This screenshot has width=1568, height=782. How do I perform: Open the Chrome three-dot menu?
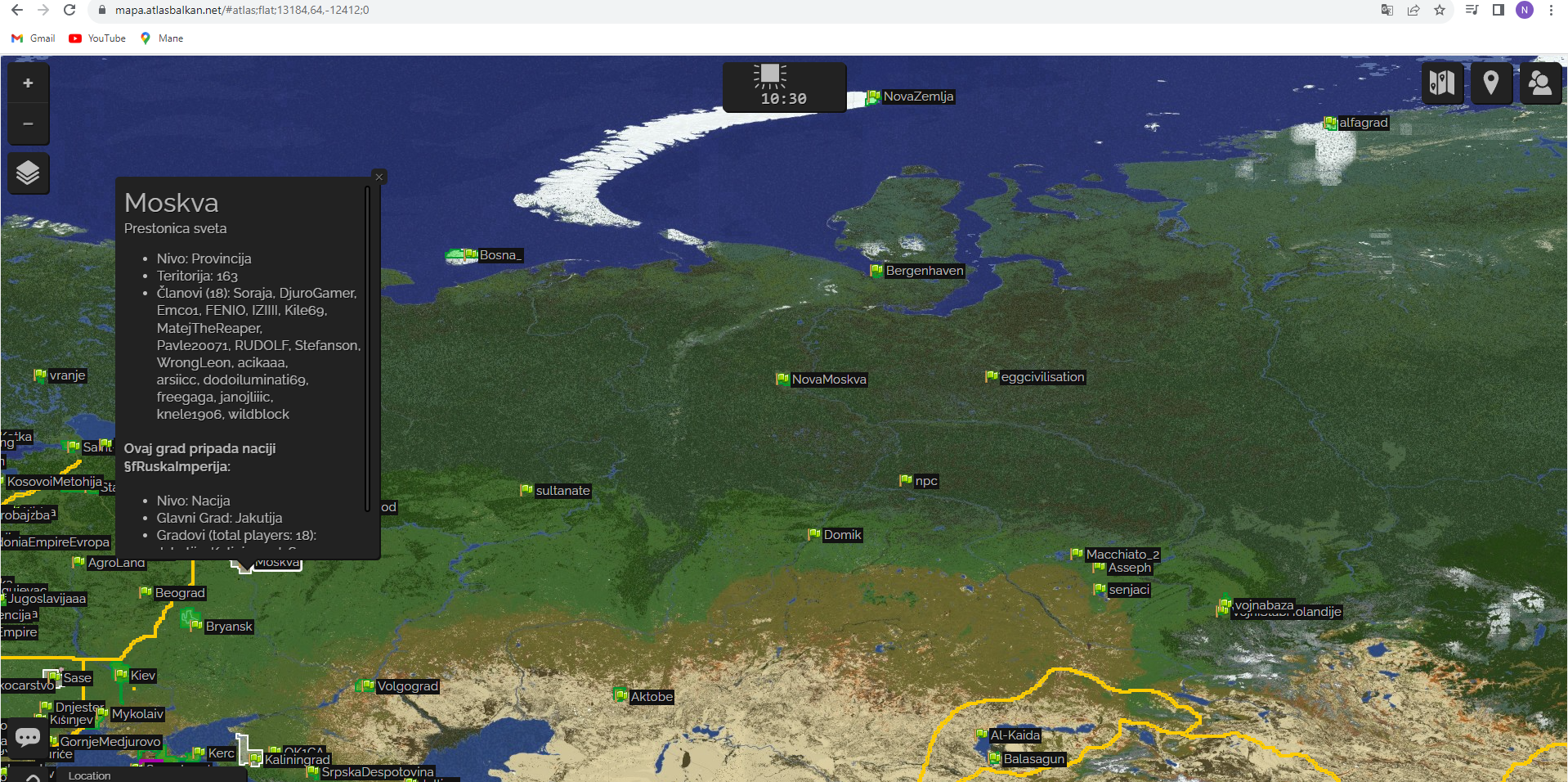click(x=1551, y=10)
